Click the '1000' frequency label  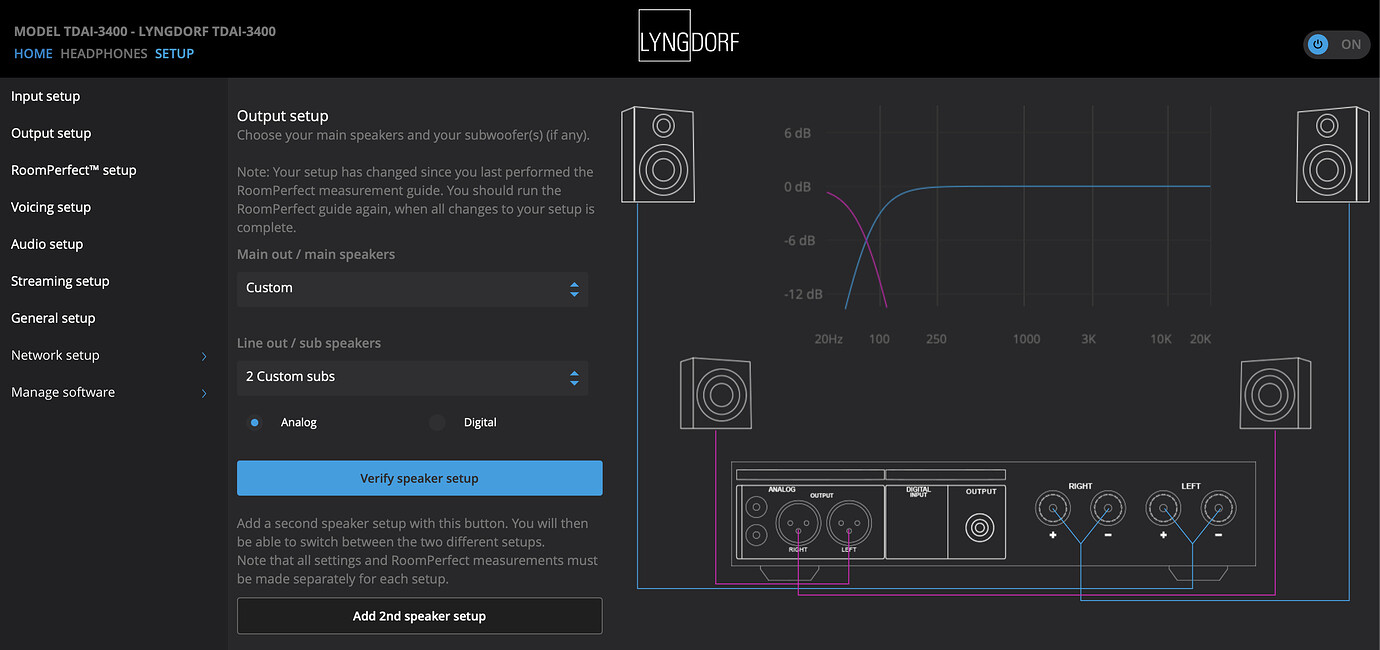click(x=1027, y=339)
